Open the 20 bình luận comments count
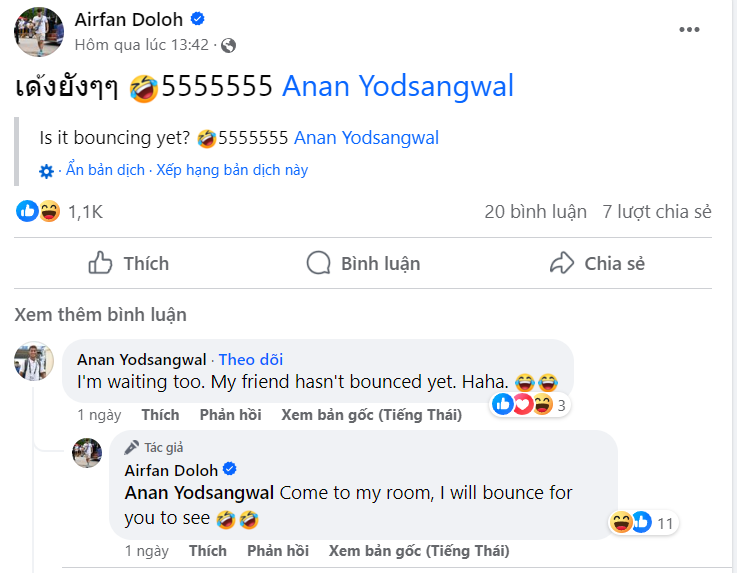Viewport: 737px width, 573px height. [535, 212]
